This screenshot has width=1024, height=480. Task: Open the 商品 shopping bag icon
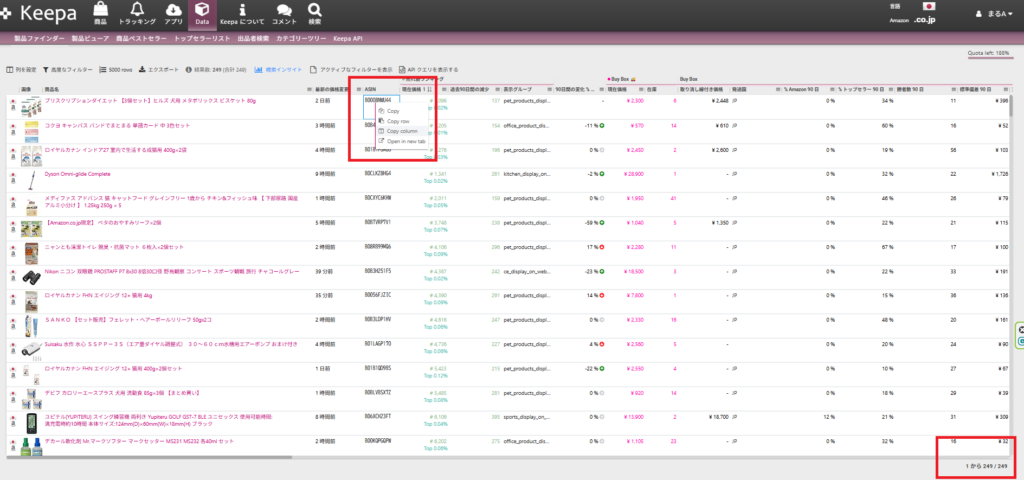(101, 12)
